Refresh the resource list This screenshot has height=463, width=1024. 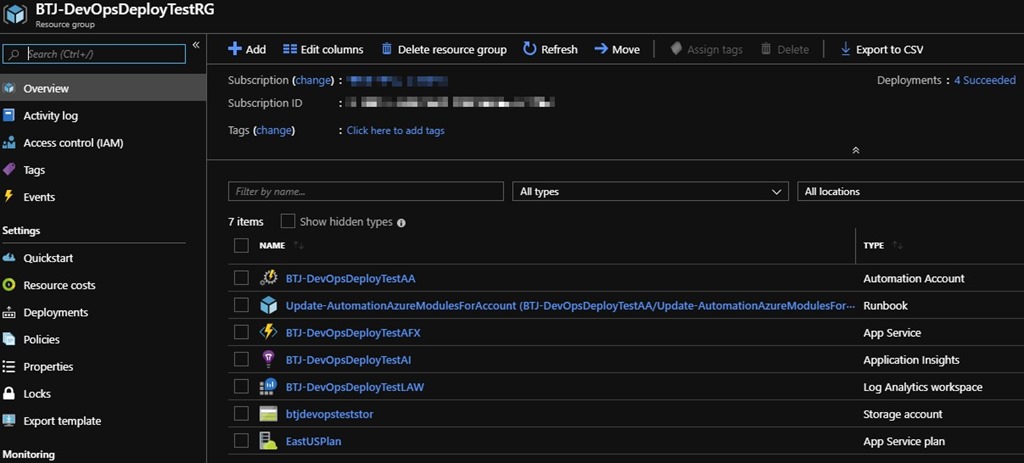[551, 49]
